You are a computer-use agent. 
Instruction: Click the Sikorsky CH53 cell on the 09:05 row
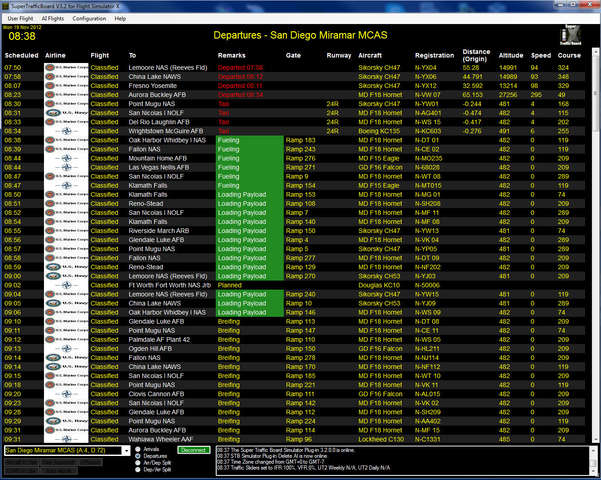[379, 303]
